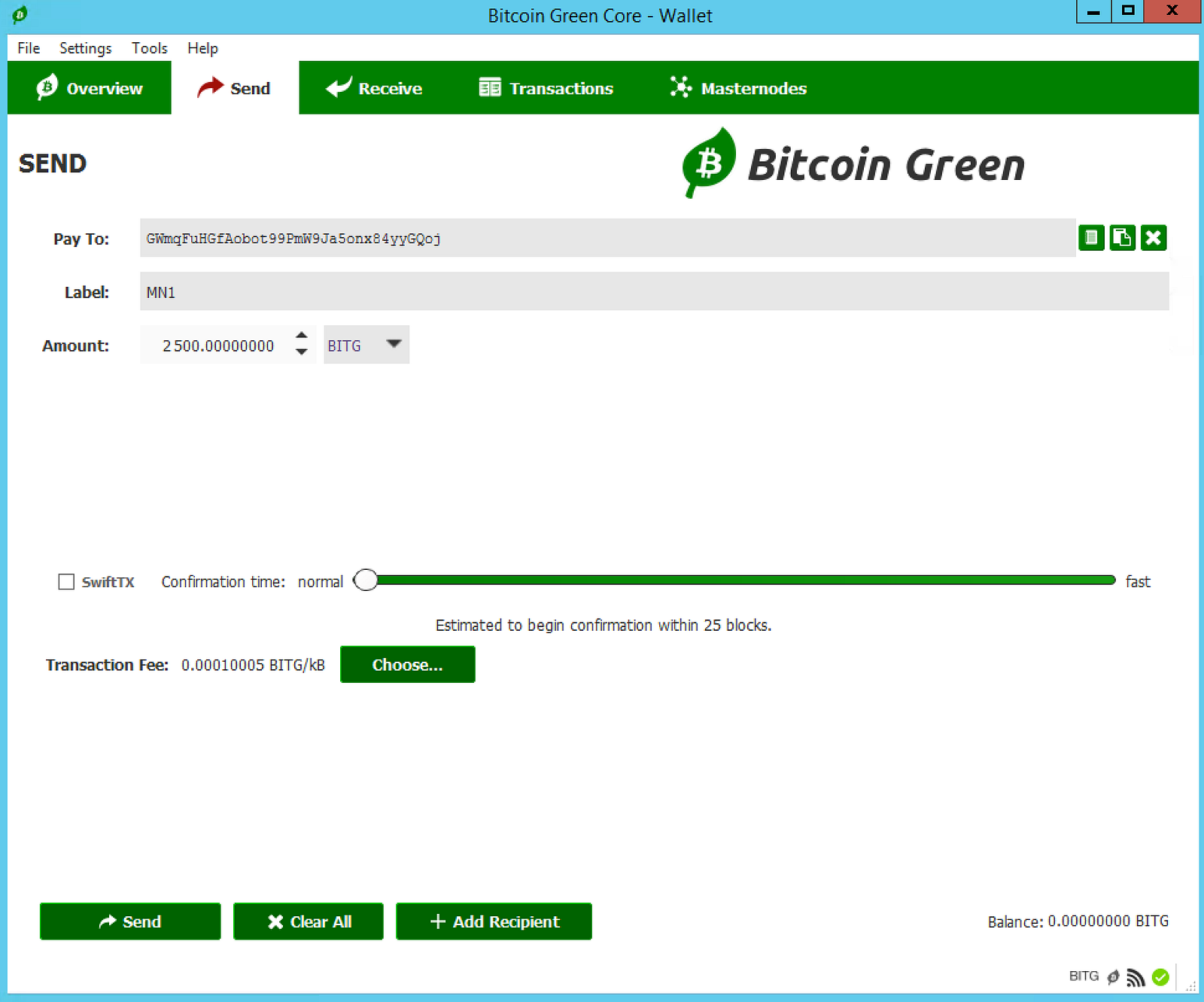Decrease amount with the down arrow
The height and width of the screenshot is (1002, 1204).
[x=302, y=352]
